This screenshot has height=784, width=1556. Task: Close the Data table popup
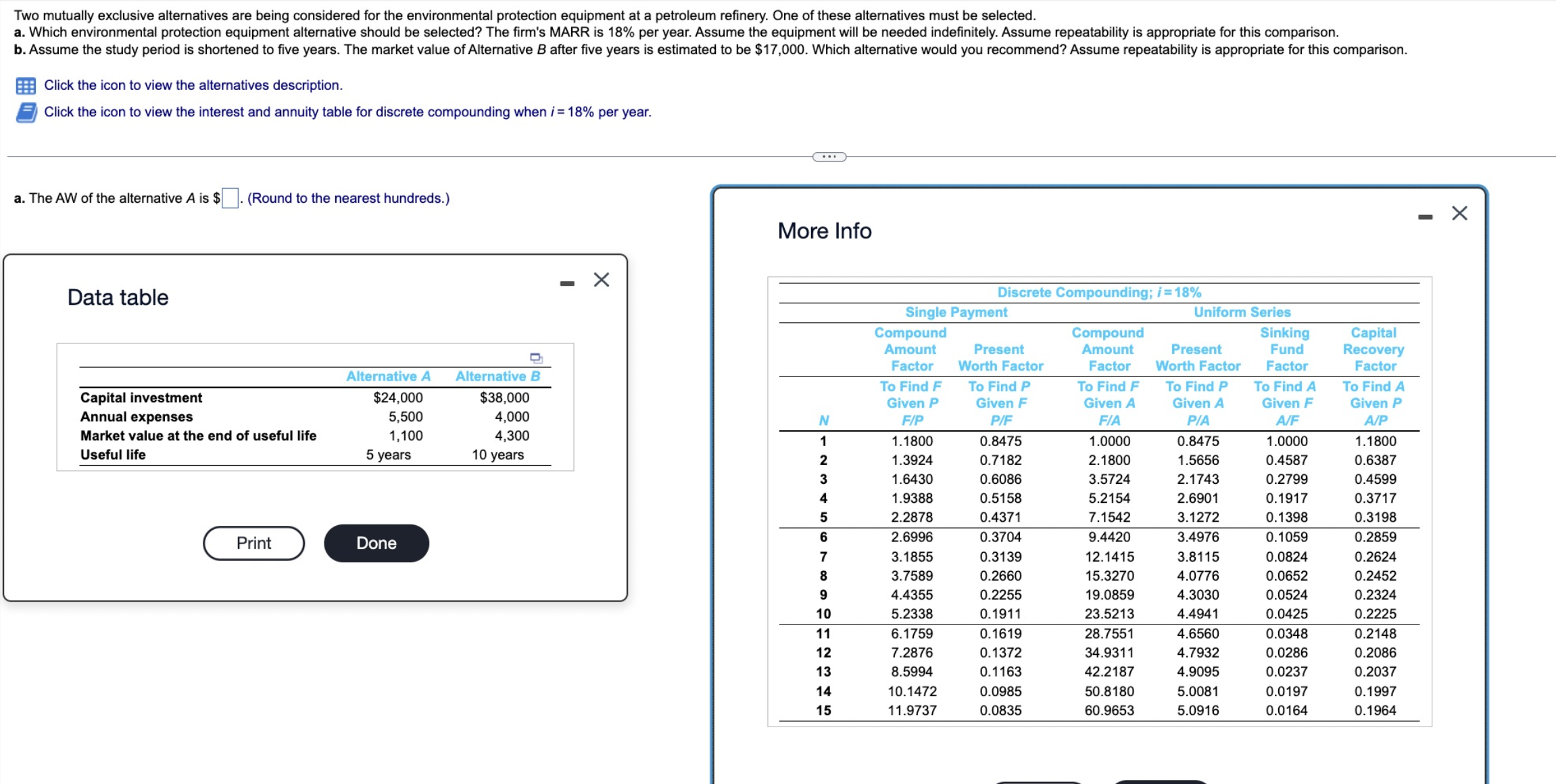point(601,280)
